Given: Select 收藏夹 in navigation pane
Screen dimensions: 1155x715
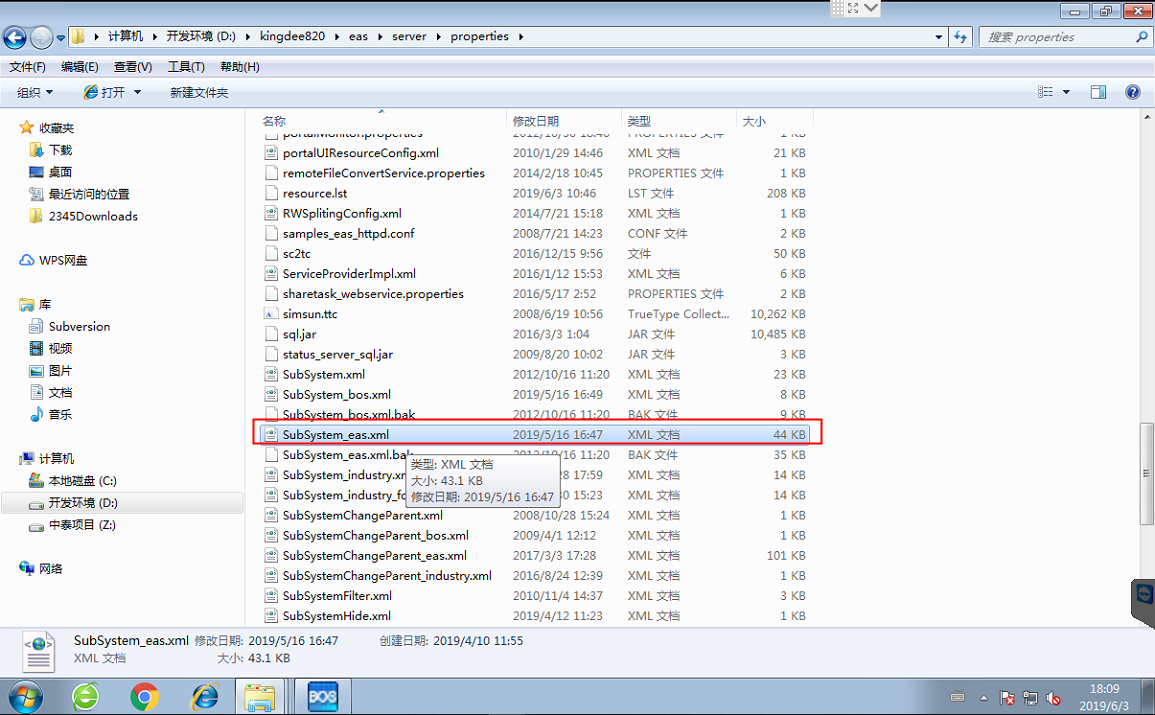Looking at the screenshot, I should [47, 128].
